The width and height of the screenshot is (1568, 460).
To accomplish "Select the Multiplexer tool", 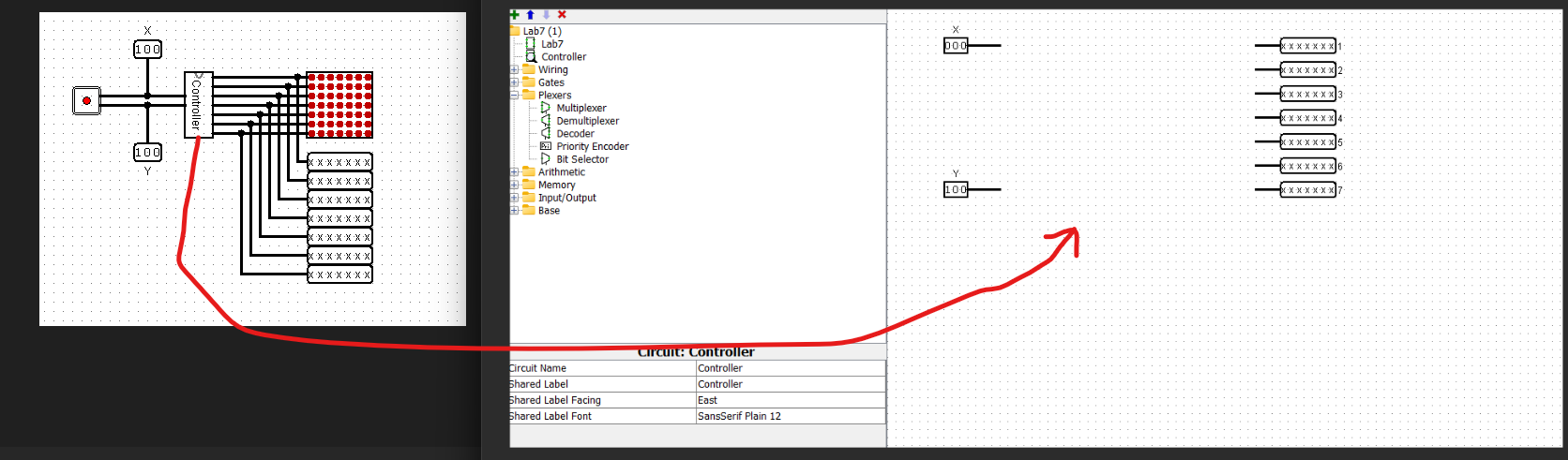I will (581, 108).
